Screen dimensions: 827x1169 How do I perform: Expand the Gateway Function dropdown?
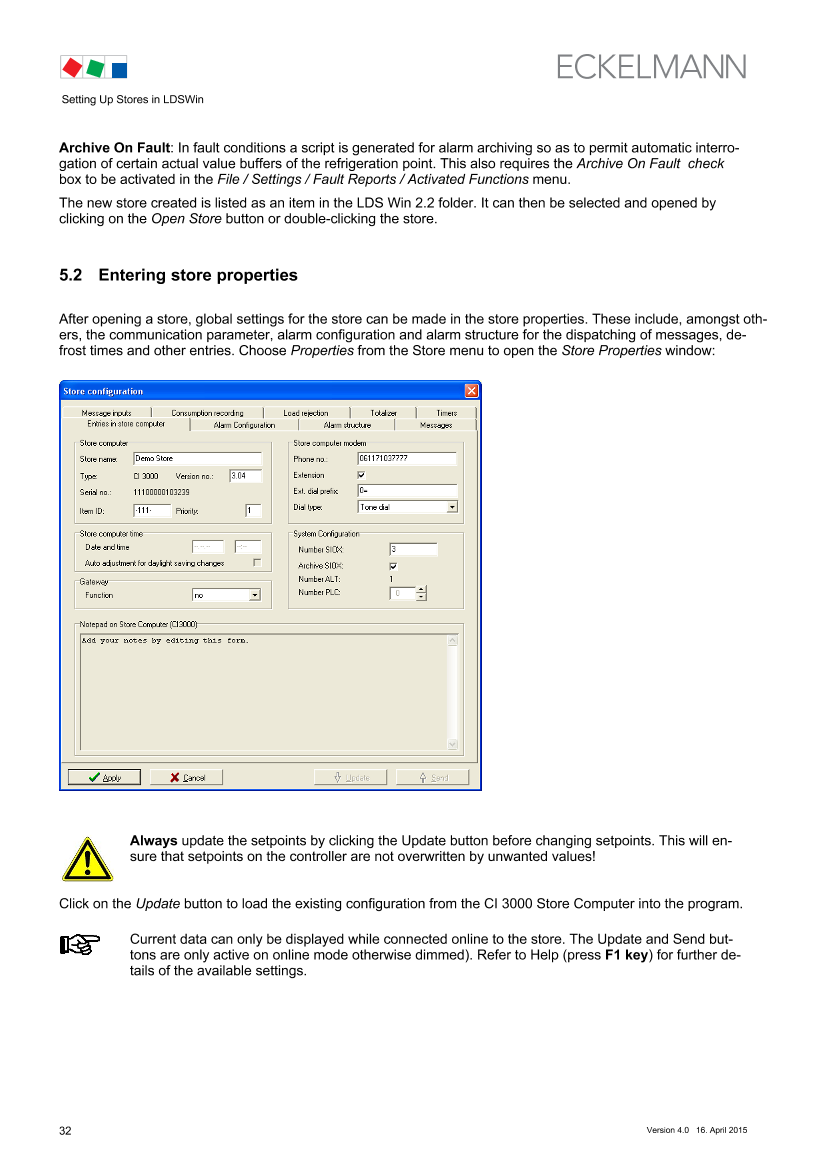254,595
